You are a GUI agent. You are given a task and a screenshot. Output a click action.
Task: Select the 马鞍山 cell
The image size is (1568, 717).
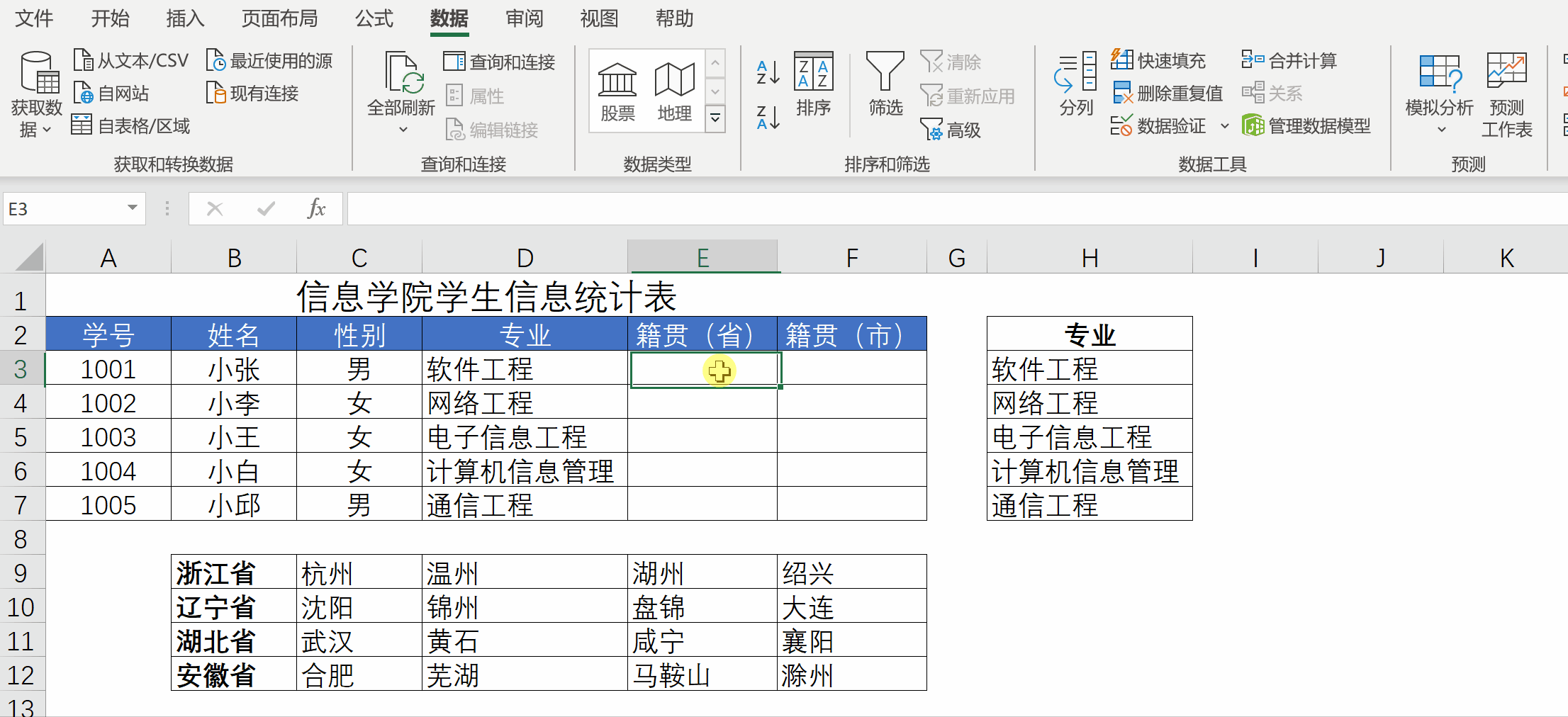point(702,674)
